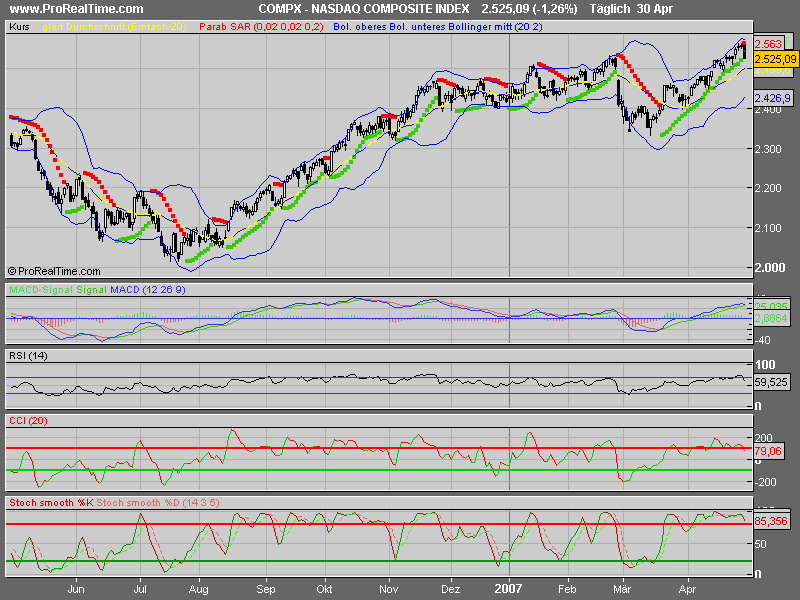The image size is (800, 600).
Task: Click the RSI (14) indicator label
Action: [28, 356]
